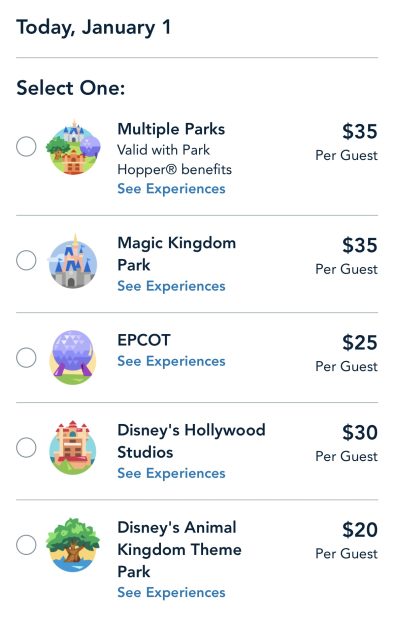
Task: Click the Magic Kingdom castle icon
Action: click(73, 261)
